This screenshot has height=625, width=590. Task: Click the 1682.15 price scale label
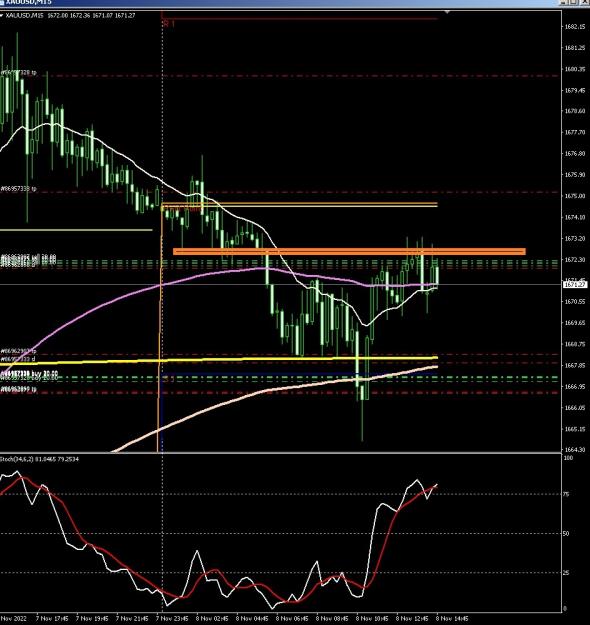pyautogui.click(x=574, y=27)
